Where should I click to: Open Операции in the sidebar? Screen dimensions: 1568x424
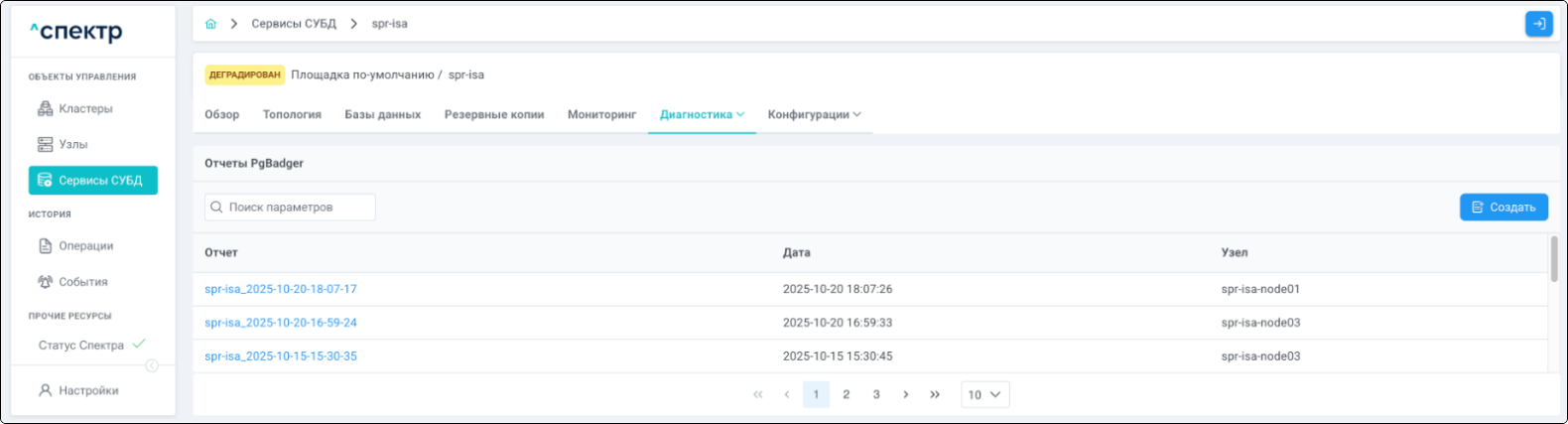tap(85, 245)
